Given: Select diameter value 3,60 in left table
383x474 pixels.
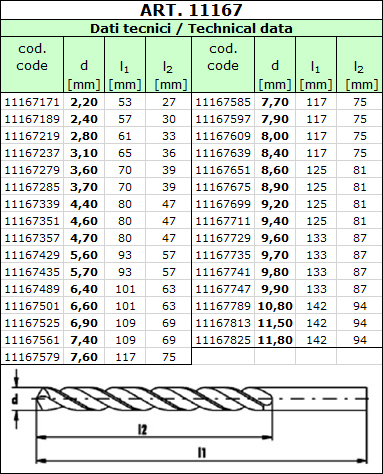Looking at the screenshot, I should (84, 170).
